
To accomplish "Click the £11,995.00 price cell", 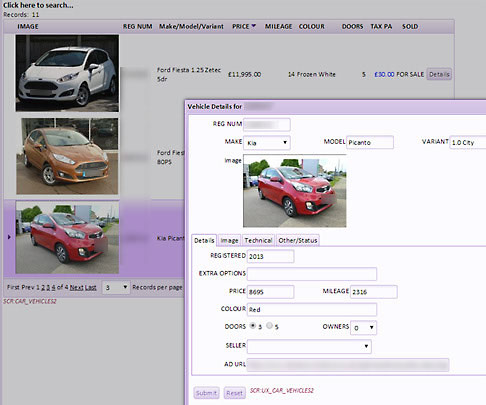I will [244, 74].
